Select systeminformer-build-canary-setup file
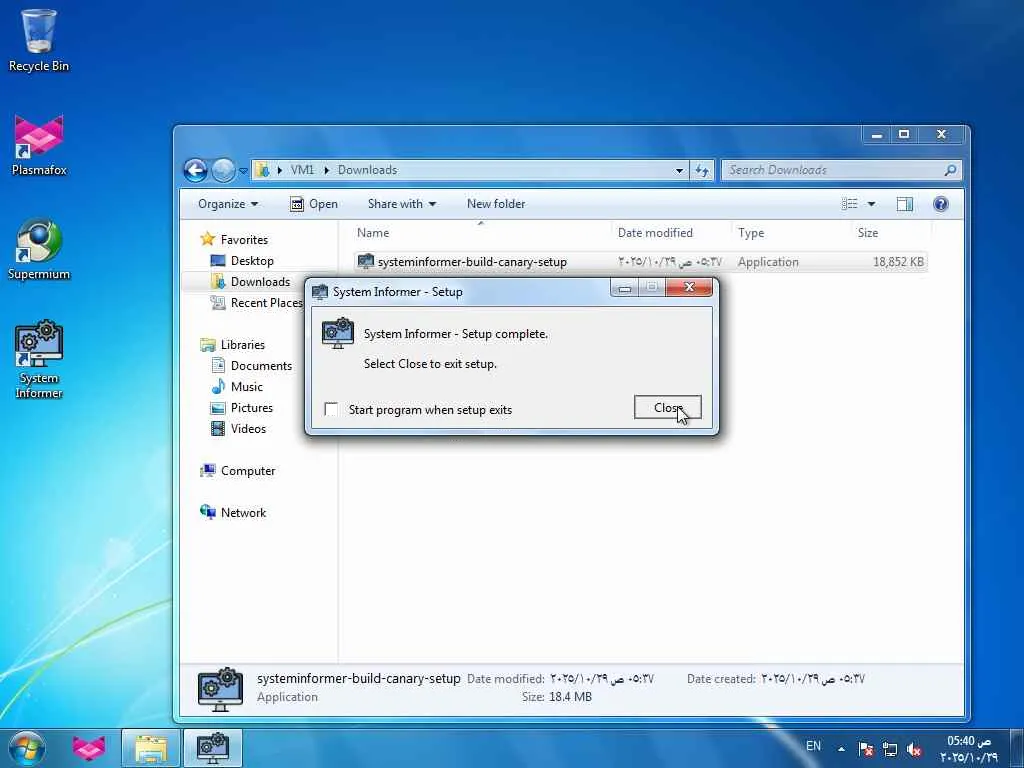This screenshot has width=1024, height=768. (472, 262)
